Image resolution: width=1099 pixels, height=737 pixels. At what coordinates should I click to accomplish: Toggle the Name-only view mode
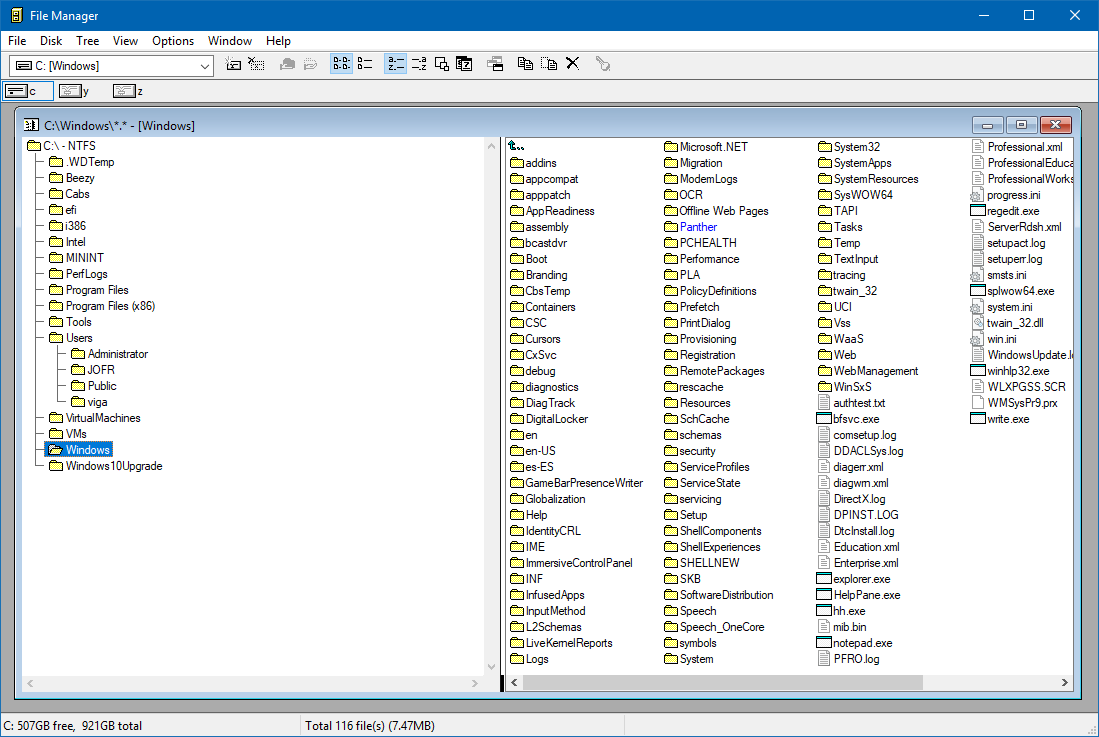pos(341,63)
